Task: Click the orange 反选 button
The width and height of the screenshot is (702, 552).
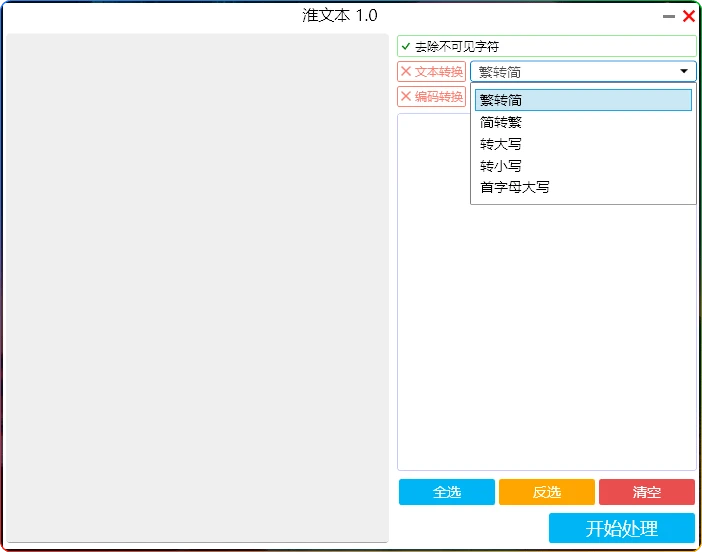Action: tap(547, 492)
